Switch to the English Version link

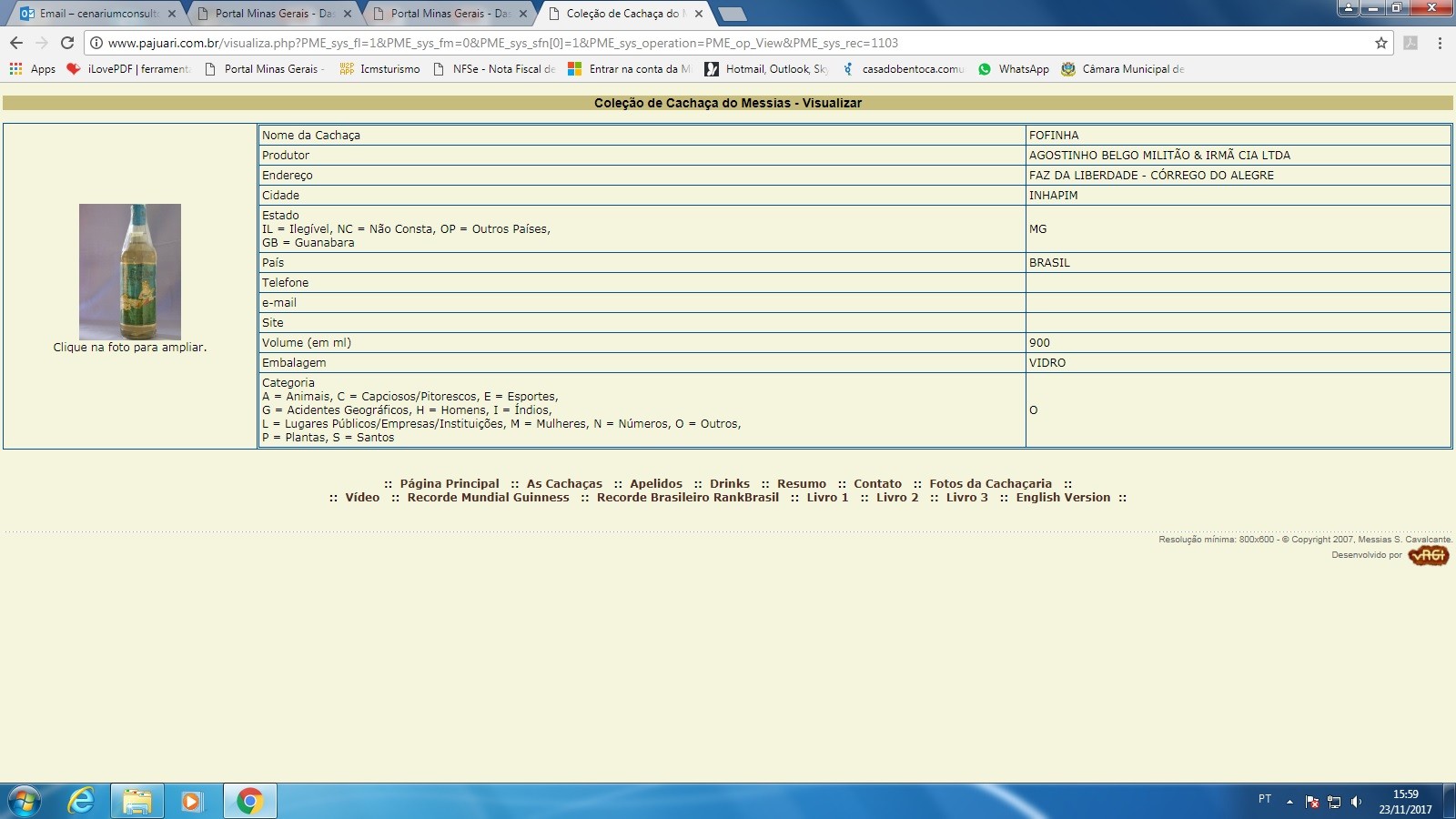[x=1063, y=498]
